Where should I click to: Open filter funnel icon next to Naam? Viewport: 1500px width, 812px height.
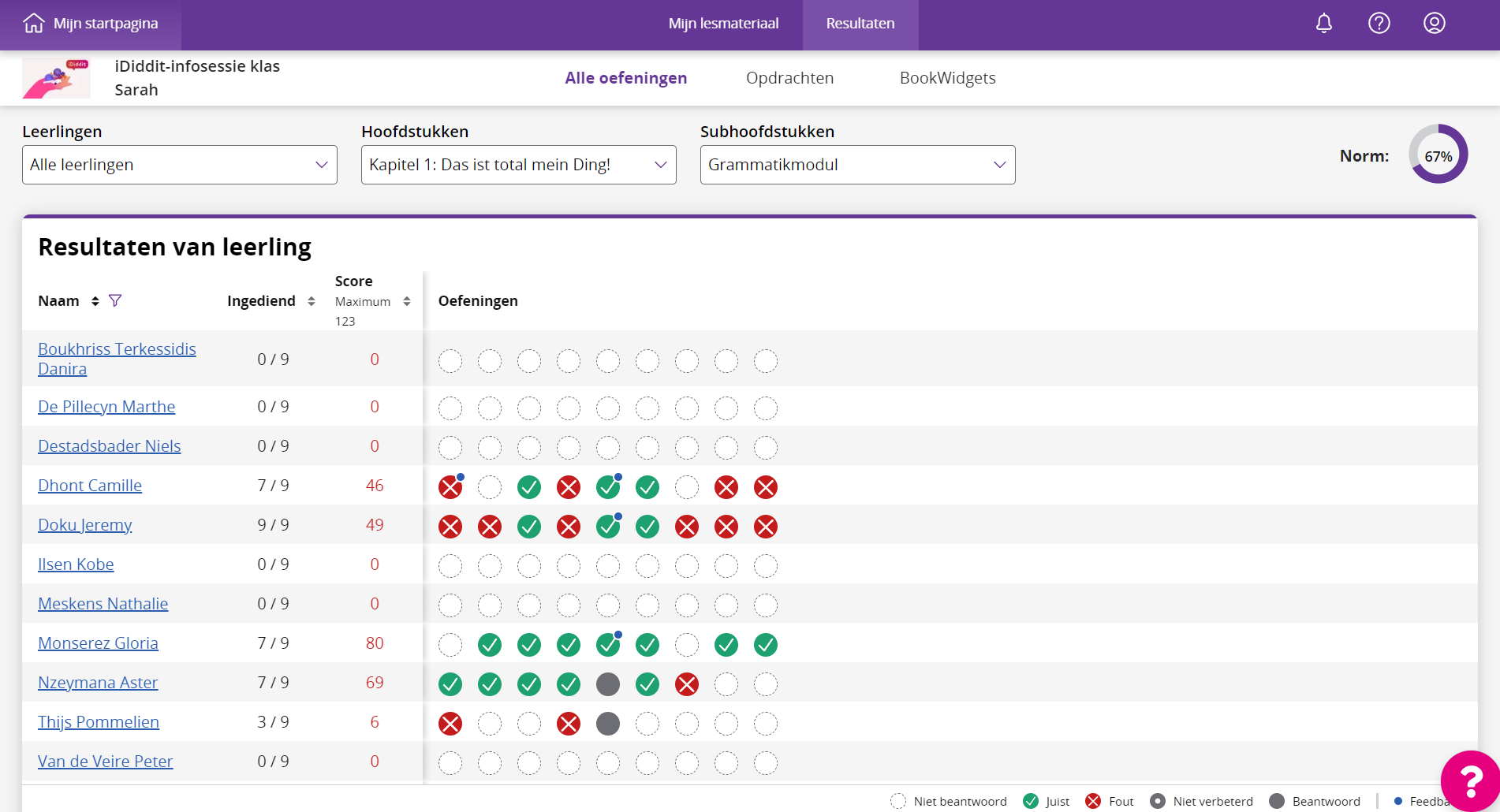[x=115, y=300]
